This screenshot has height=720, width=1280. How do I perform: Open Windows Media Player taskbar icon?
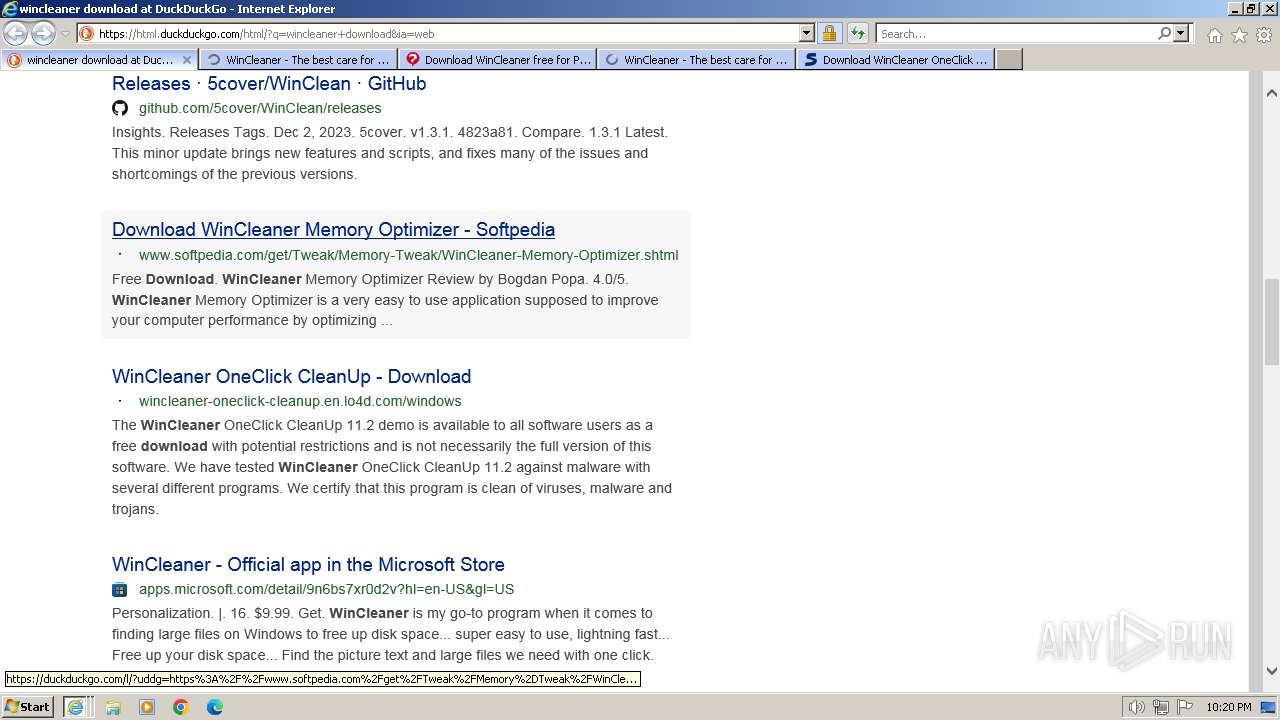coord(147,707)
